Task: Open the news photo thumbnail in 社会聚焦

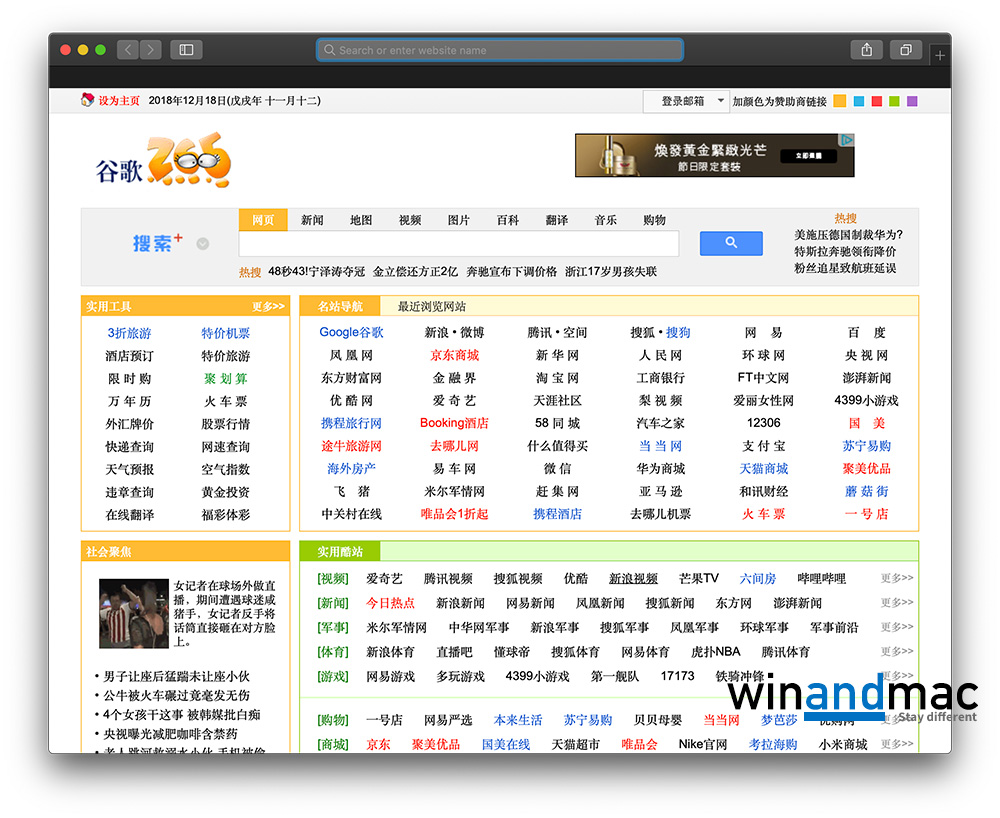Action: pos(133,614)
